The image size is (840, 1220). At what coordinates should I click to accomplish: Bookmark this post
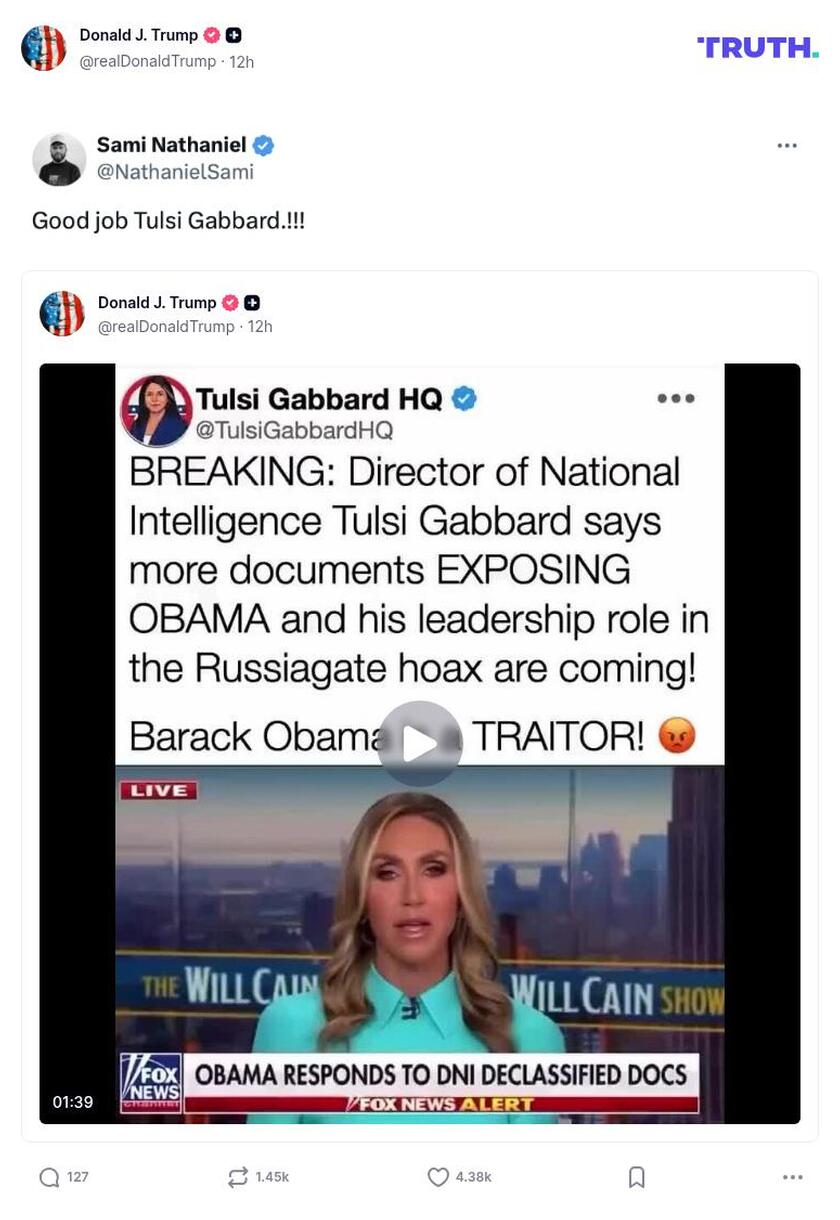pos(637,1177)
